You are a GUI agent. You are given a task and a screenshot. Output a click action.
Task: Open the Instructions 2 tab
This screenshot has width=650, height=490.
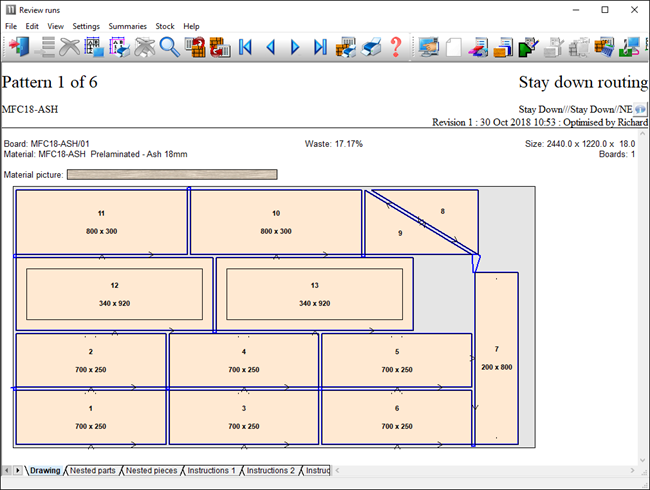[270, 470]
